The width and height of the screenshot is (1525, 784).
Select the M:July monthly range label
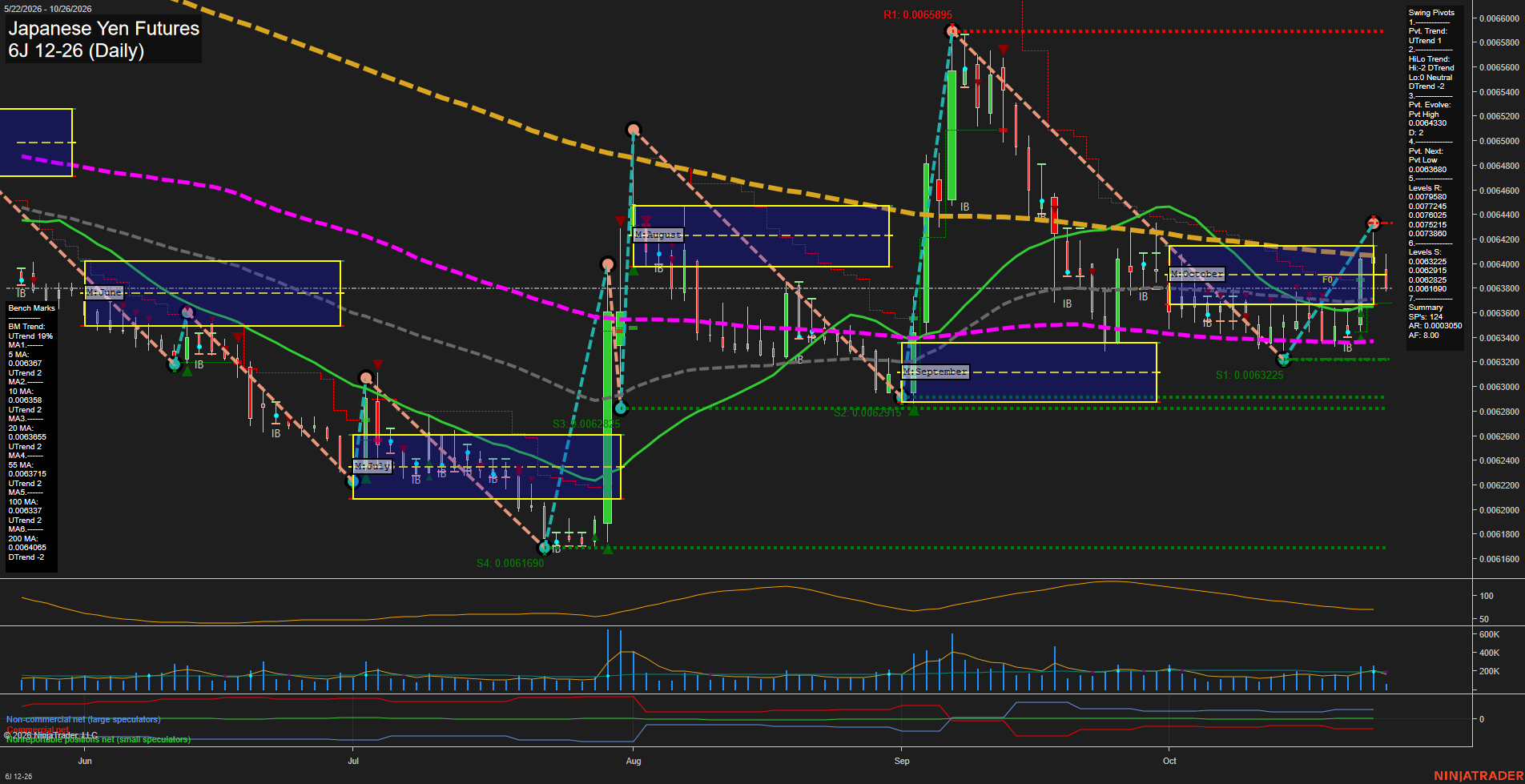pyautogui.click(x=372, y=466)
